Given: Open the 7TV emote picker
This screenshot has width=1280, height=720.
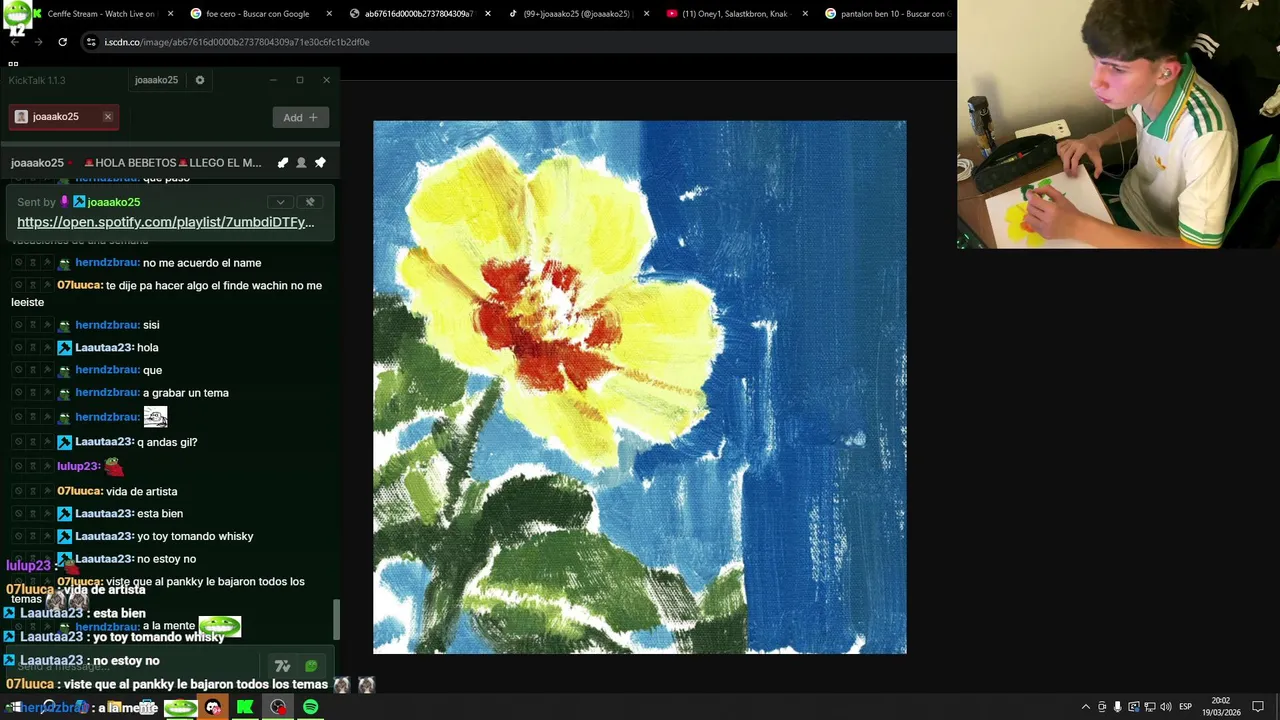Looking at the screenshot, I should [282, 666].
